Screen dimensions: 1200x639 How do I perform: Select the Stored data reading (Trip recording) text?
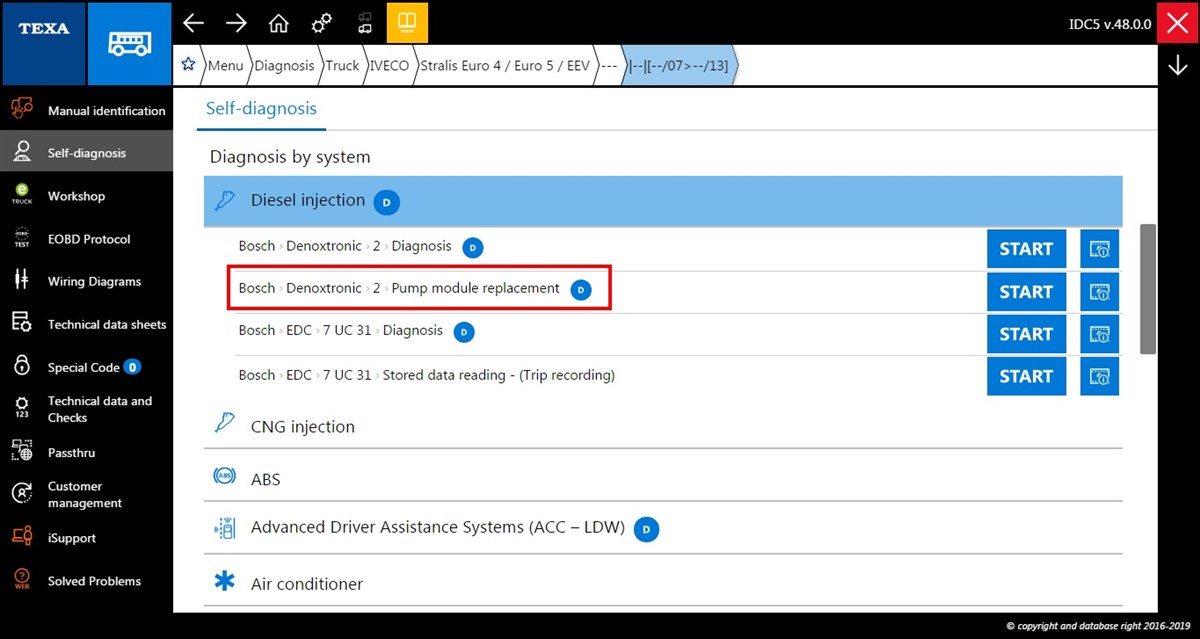[x=427, y=375]
